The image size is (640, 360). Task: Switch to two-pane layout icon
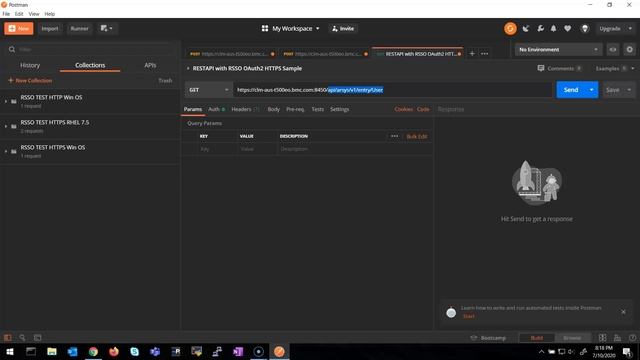(x=602, y=338)
